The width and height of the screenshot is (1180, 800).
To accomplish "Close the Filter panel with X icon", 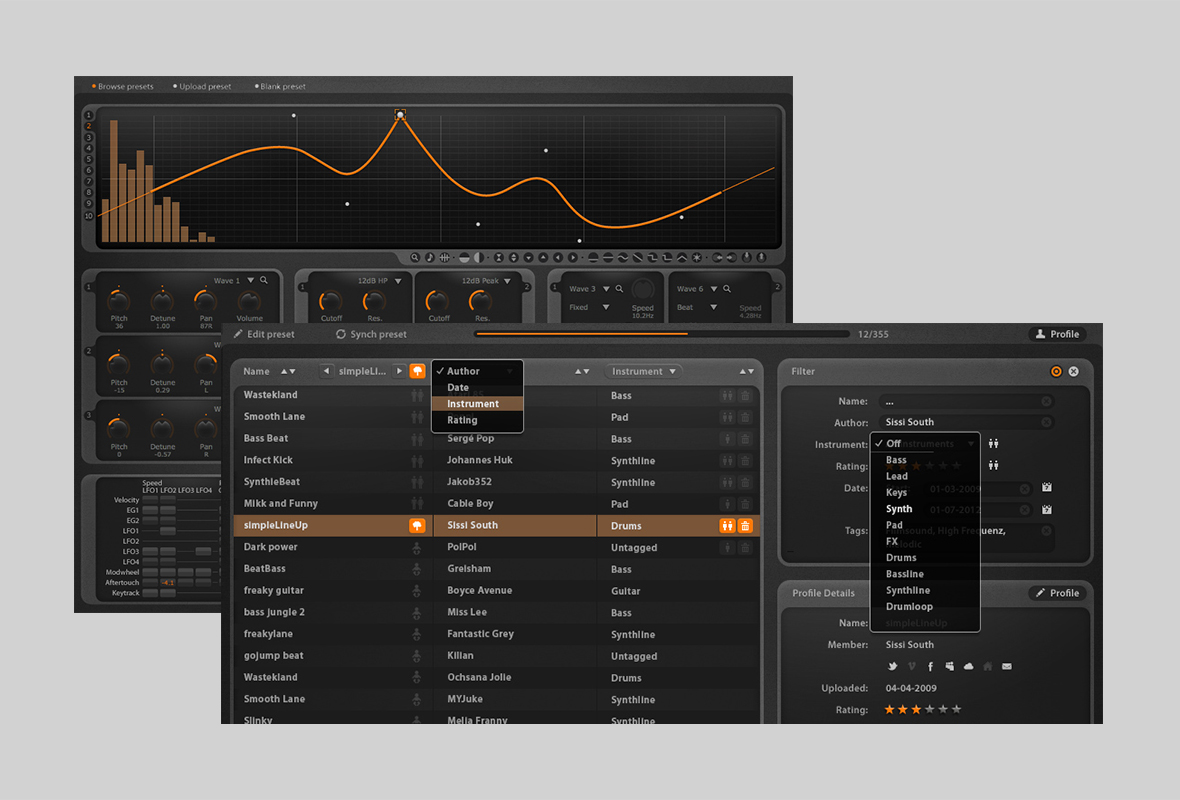I will [x=1074, y=371].
